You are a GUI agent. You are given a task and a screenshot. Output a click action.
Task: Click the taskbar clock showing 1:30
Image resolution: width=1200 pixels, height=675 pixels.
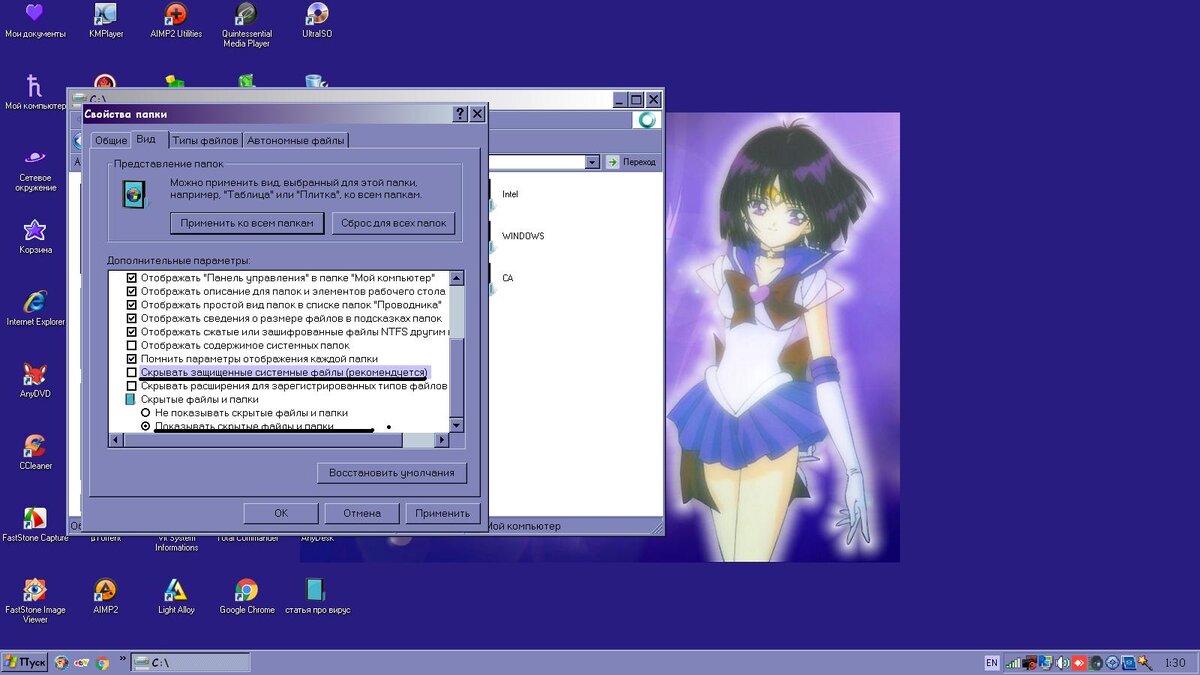tap(1175, 663)
